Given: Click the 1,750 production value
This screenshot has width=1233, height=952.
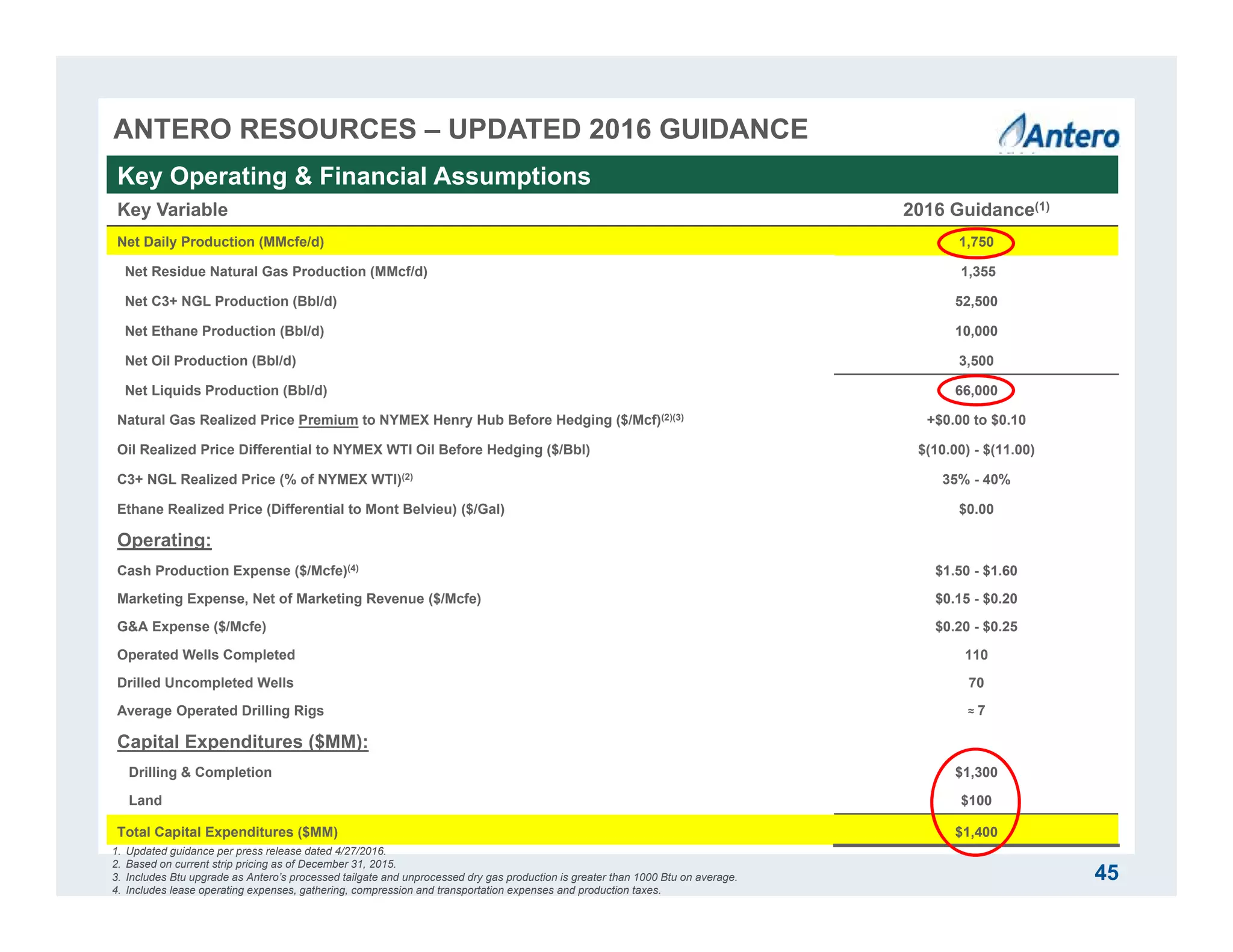Looking at the screenshot, I should point(976,242).
